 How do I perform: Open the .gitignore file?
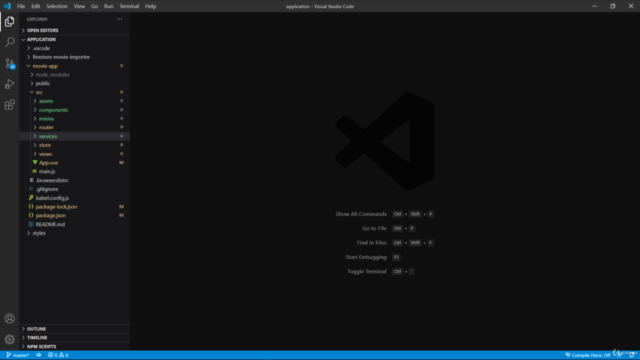(75, 189)
